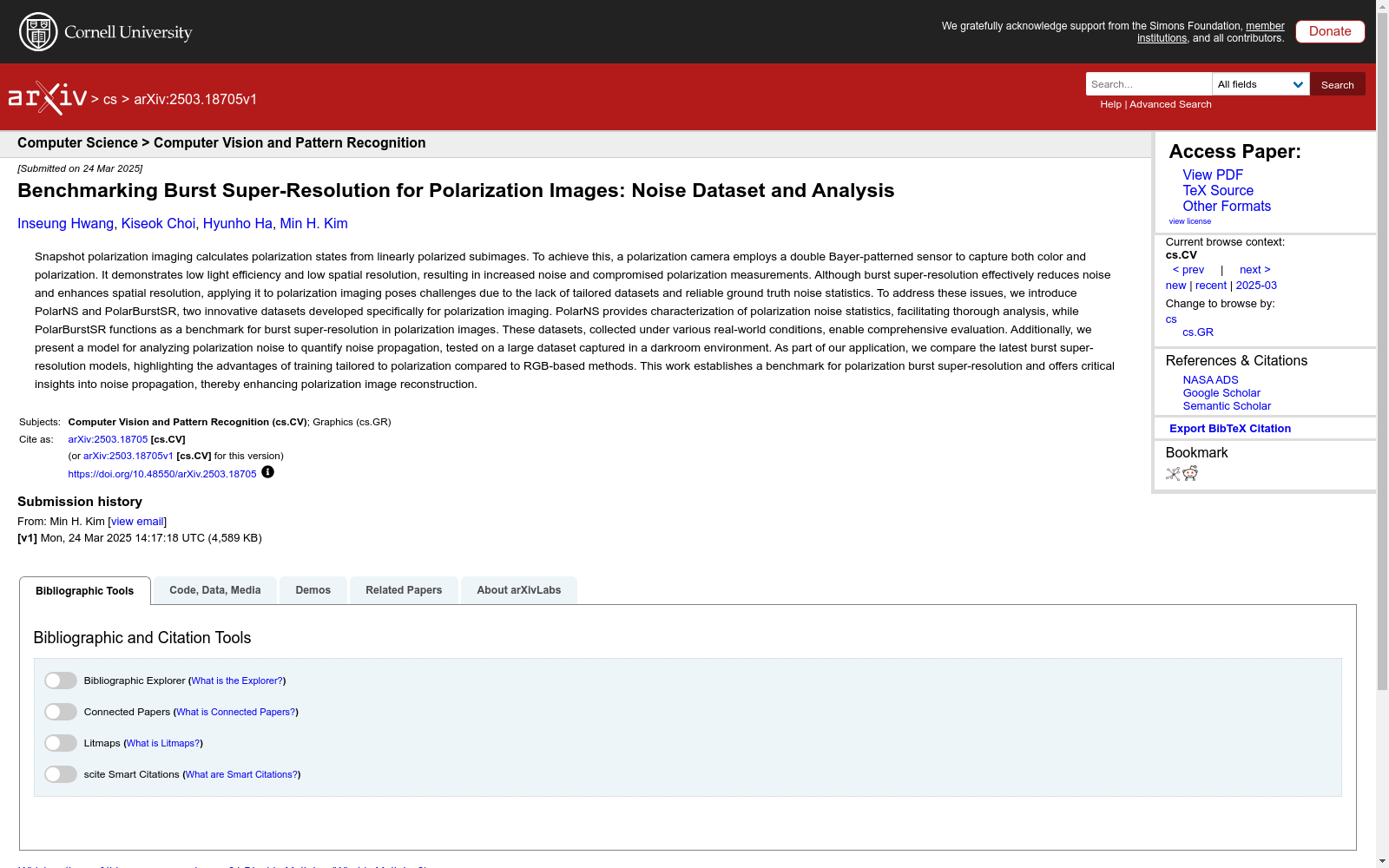Open author Hyunho Ha link
Viewport: 1389px width, 868px height.
[x=238, y=224]
